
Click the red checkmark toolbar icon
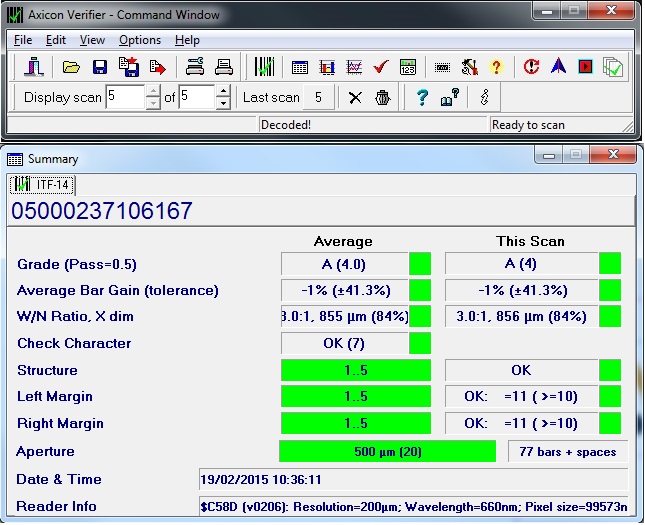(x=381, y=67)
